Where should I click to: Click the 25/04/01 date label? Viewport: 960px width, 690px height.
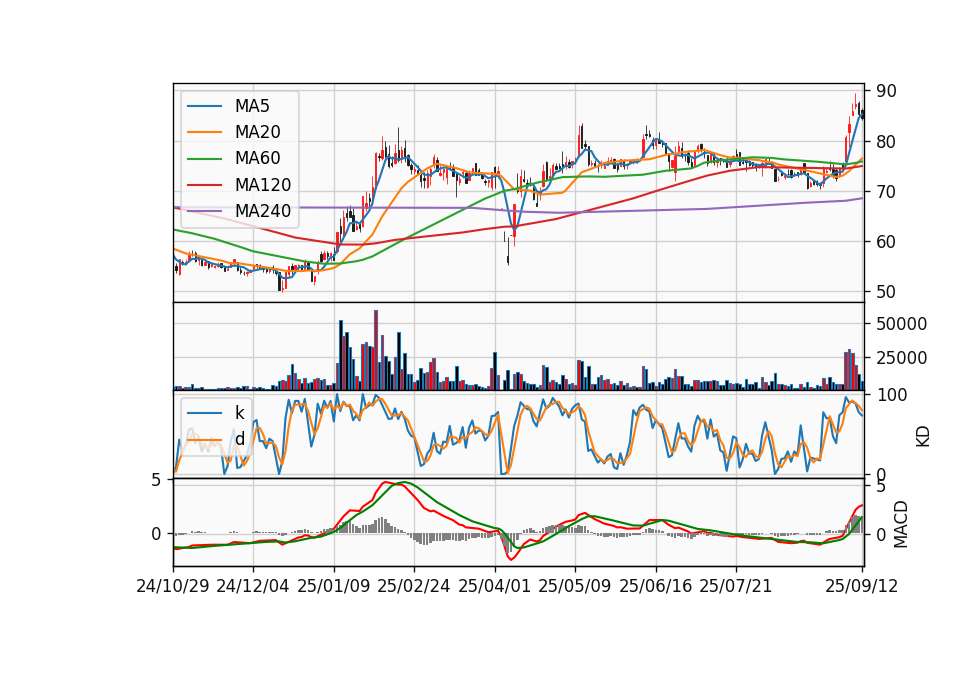tap(495, 586)
